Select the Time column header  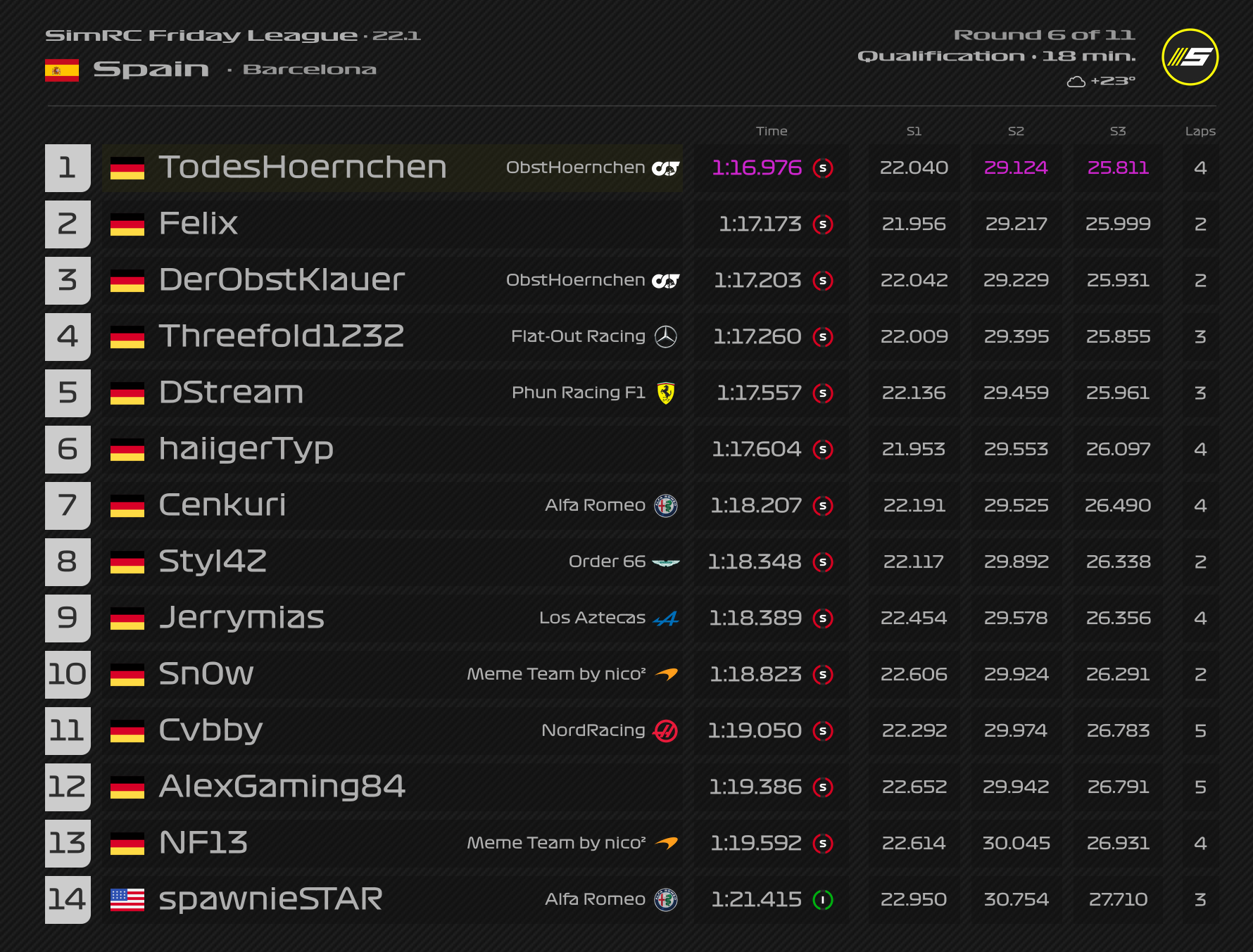[772, 131]
